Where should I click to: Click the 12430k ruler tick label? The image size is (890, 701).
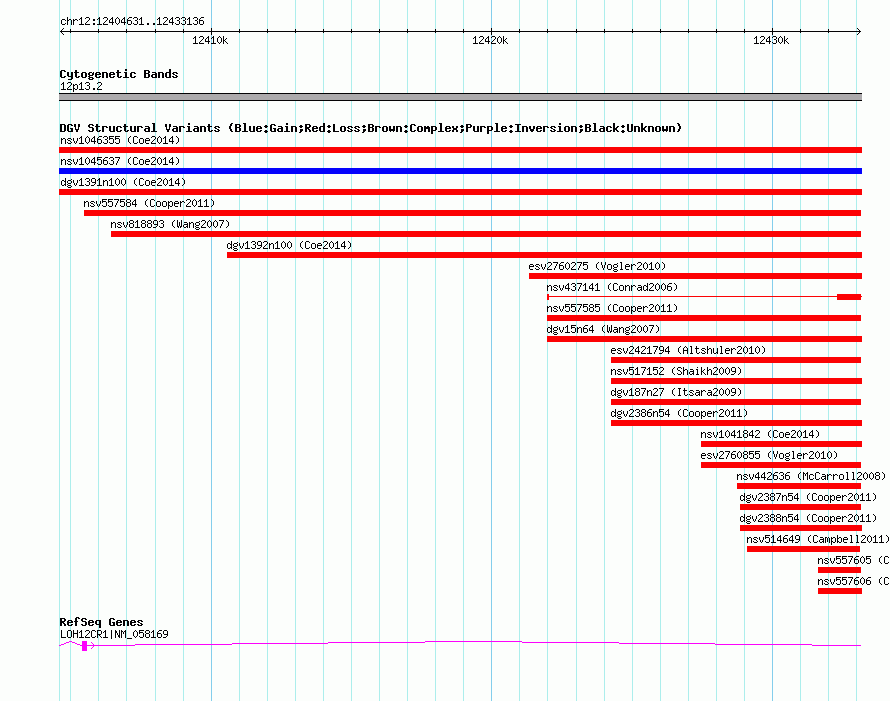pyautogui.click(x=771, y=40)
